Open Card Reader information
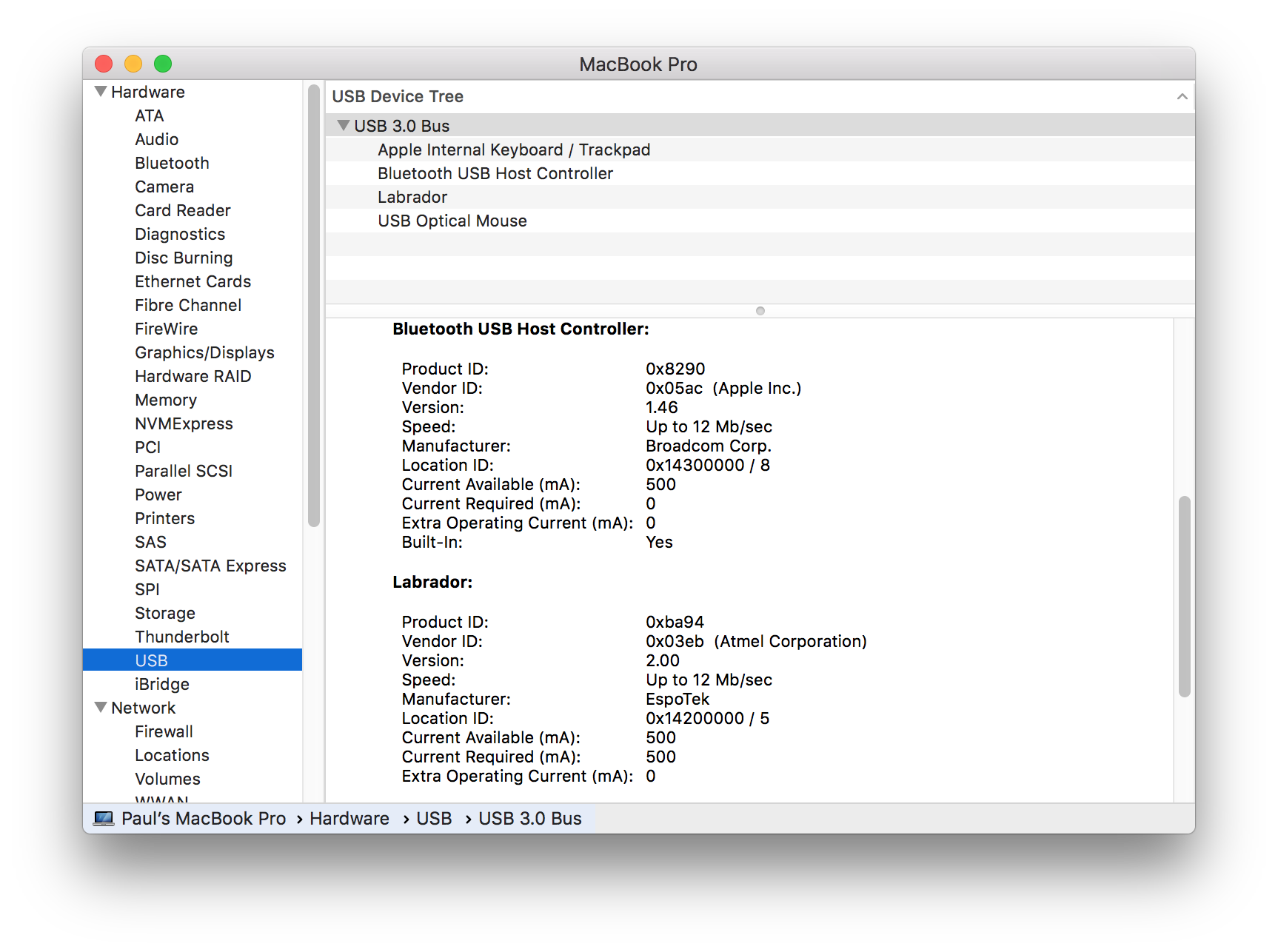 [x=183, y=211]
